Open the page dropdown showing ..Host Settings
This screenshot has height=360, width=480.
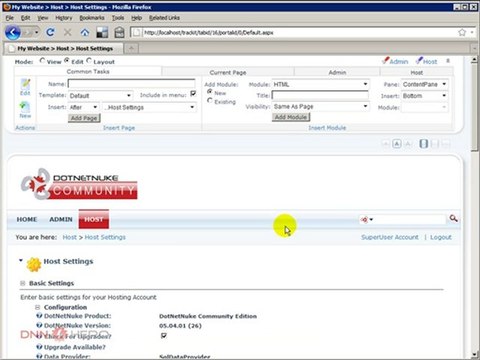[x=149, y=107]
